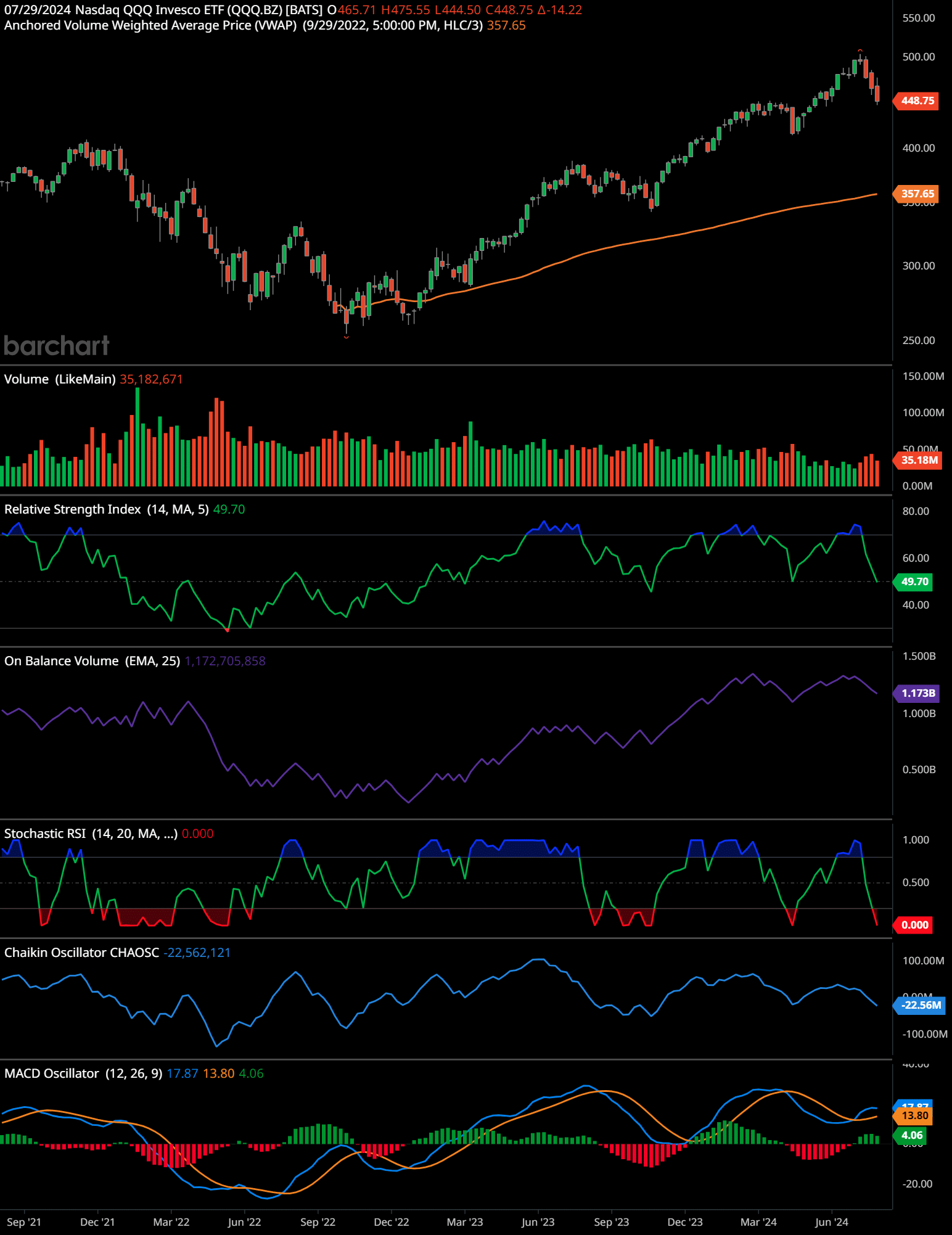Click the 0.500 Stochastic RSI axis label
Screen dimensions: 952x1235
[916, 882]
